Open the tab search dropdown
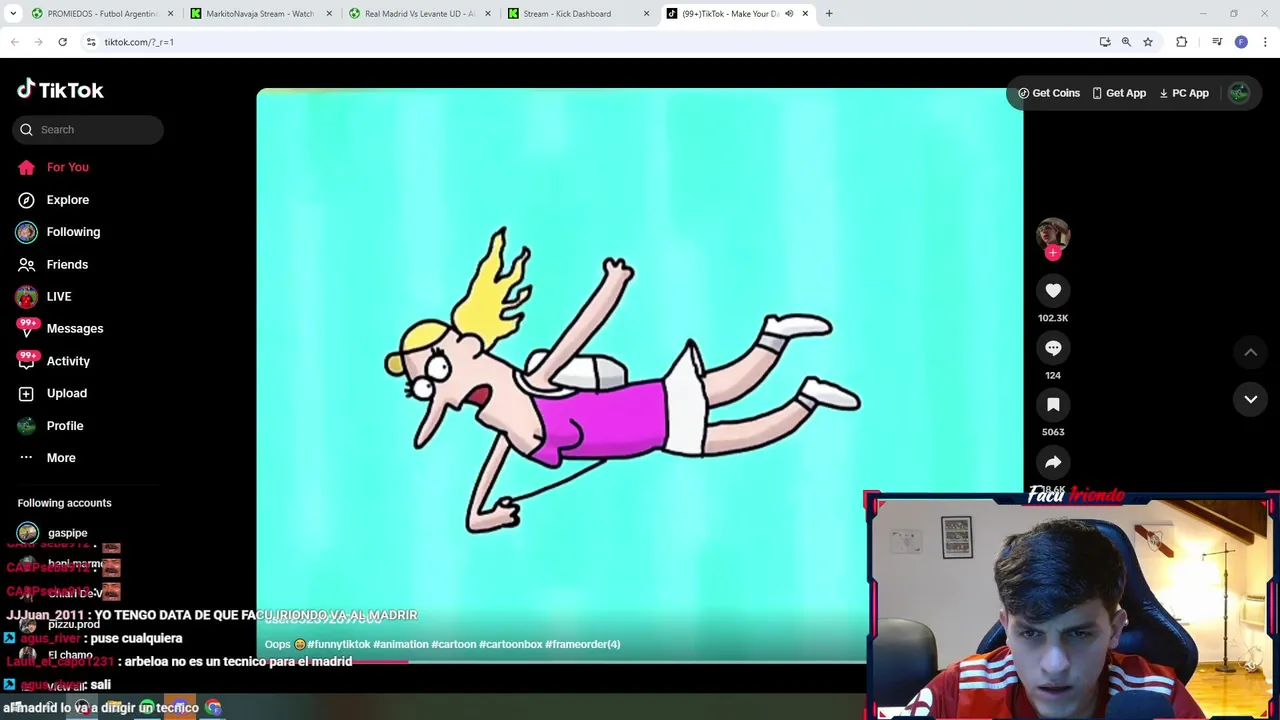This screenshot has height=720, width=1280. point(13,14)
